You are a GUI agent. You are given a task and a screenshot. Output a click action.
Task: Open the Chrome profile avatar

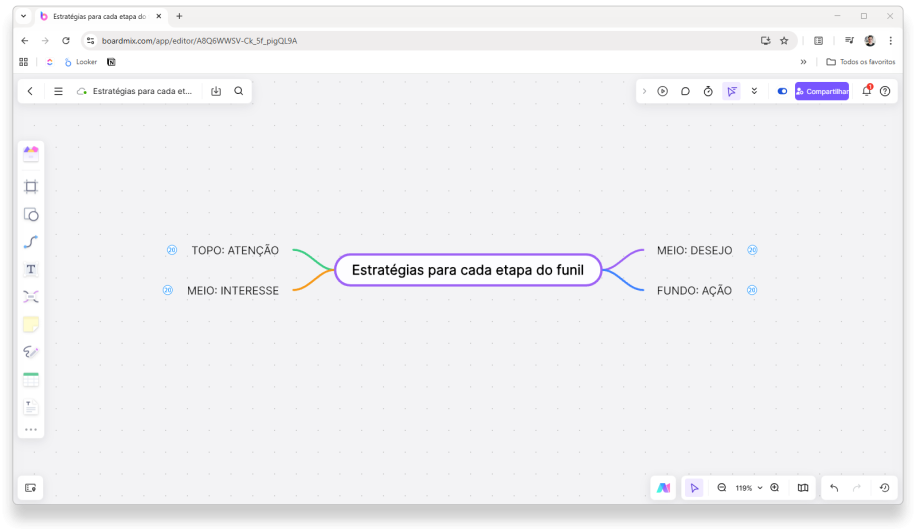870,40
